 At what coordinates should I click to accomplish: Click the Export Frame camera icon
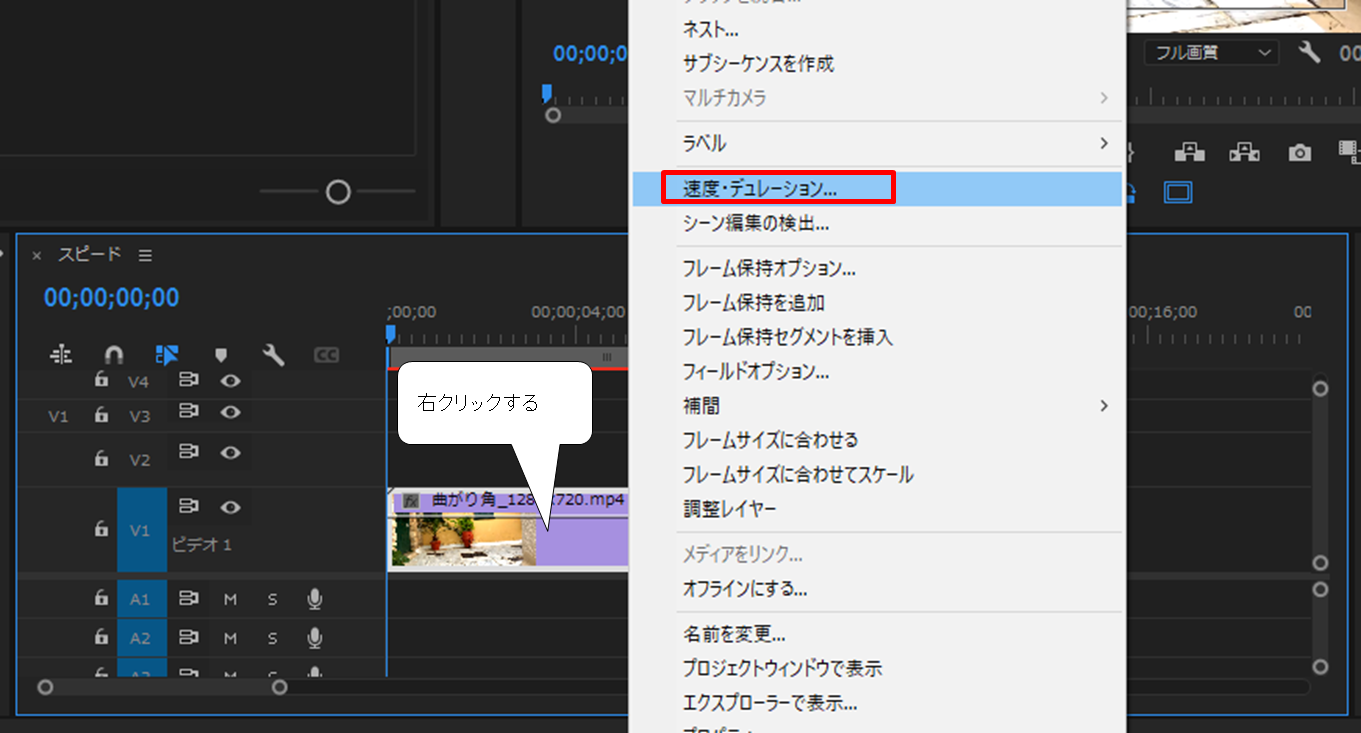coord(1299,153)
